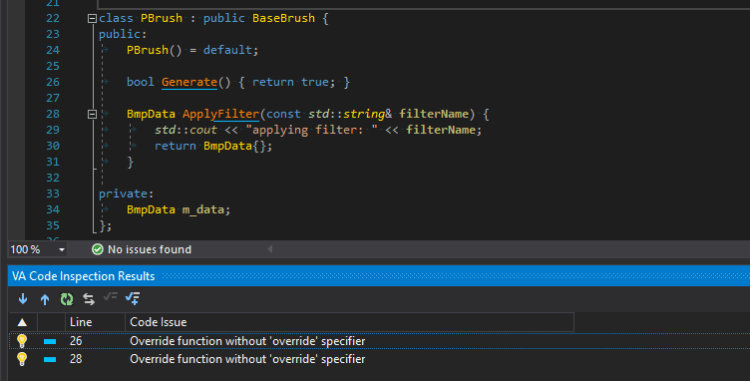Click lightbulb for line 26 issue
750x381 pixels.
click(22, 341)
